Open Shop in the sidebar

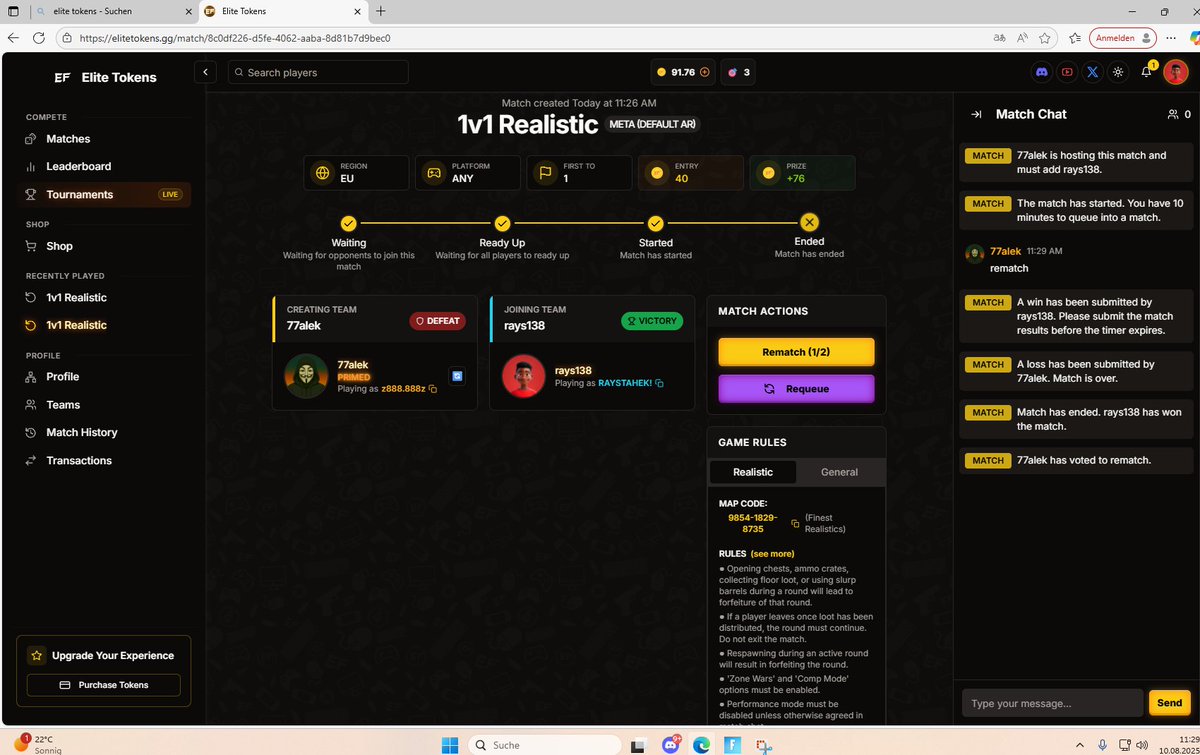pyautogui.click(x=59, y=246)
